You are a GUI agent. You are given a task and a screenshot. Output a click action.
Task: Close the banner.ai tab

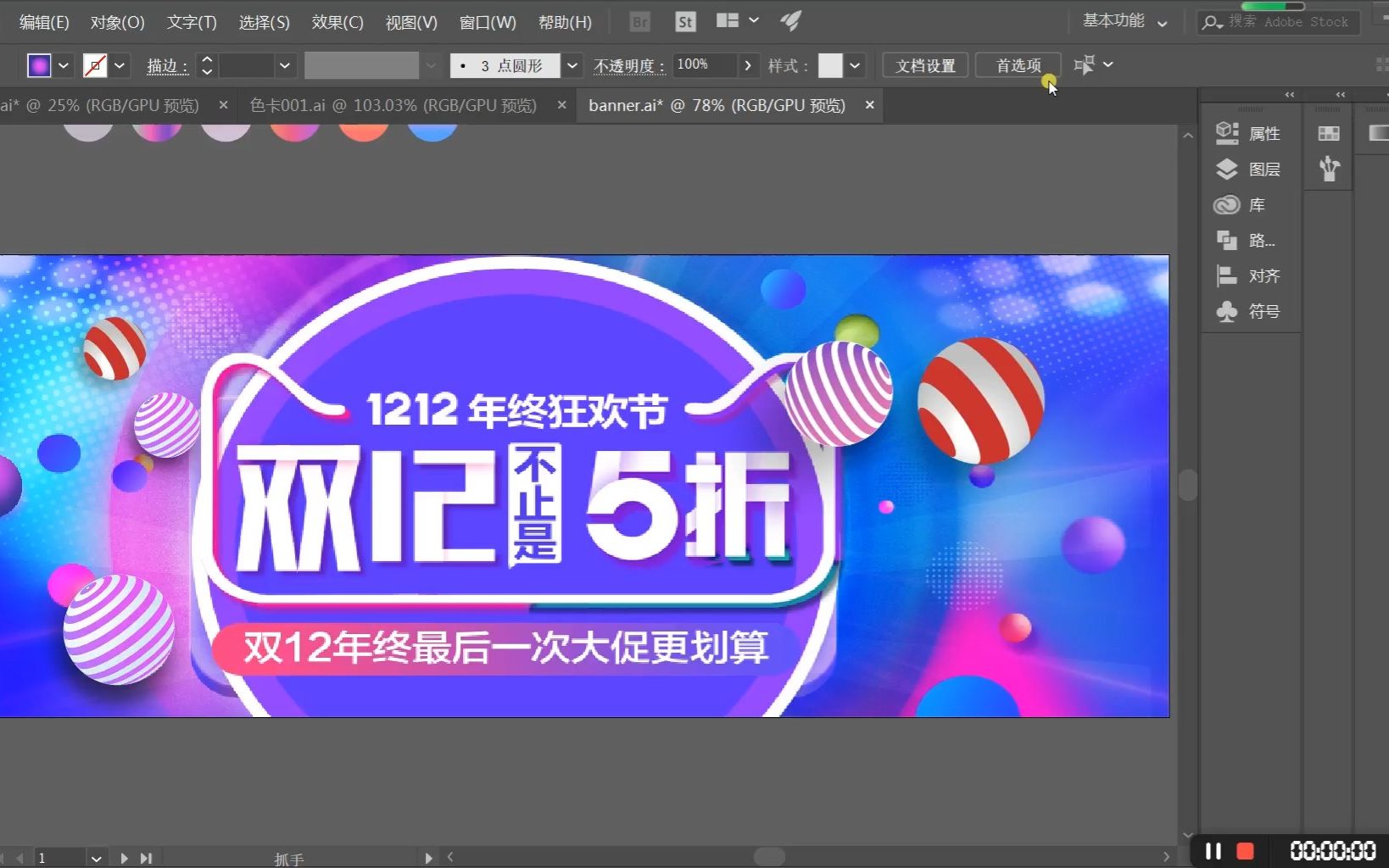tap(869, 104)
